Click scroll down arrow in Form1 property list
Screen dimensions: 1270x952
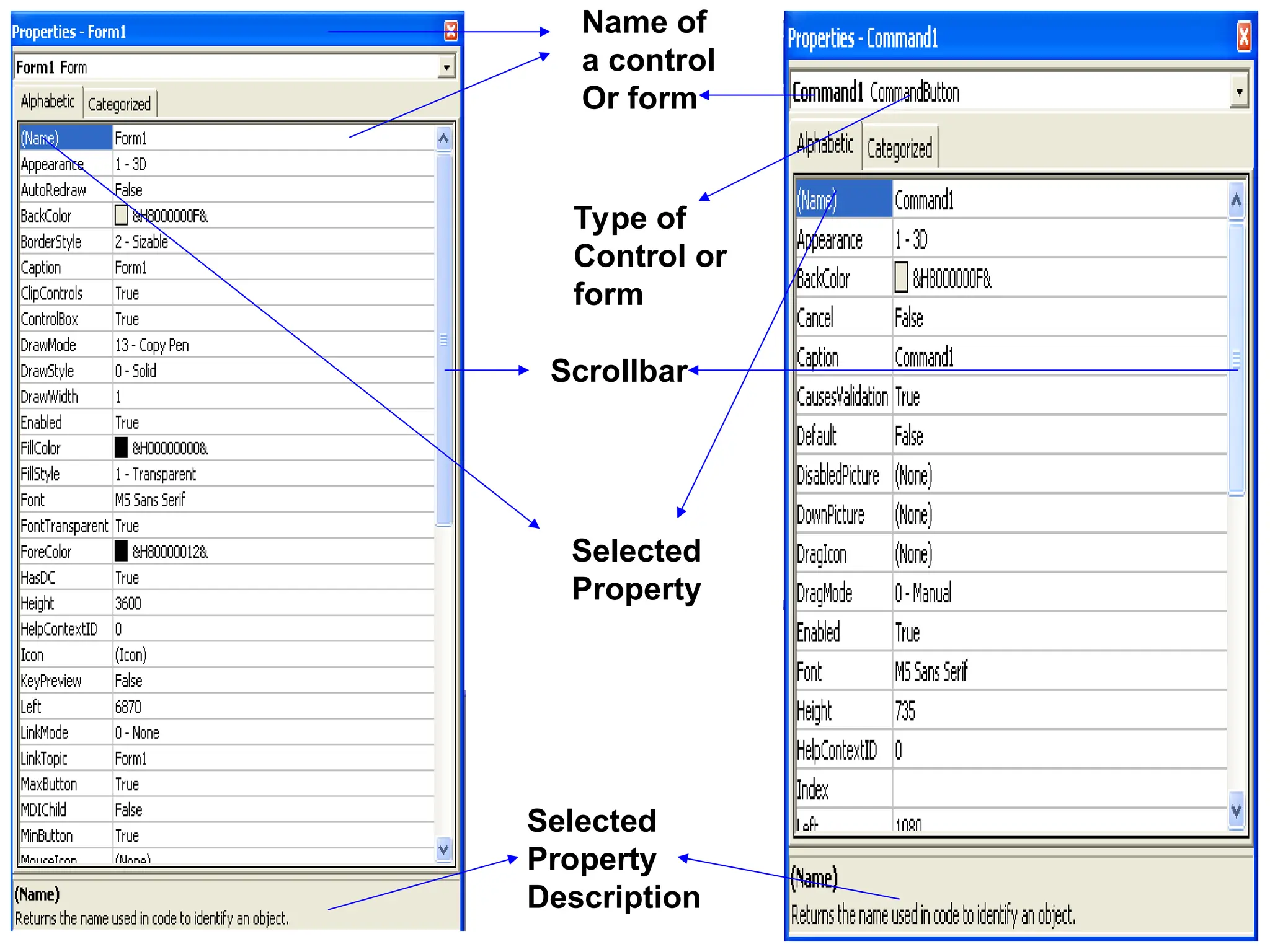443,849
